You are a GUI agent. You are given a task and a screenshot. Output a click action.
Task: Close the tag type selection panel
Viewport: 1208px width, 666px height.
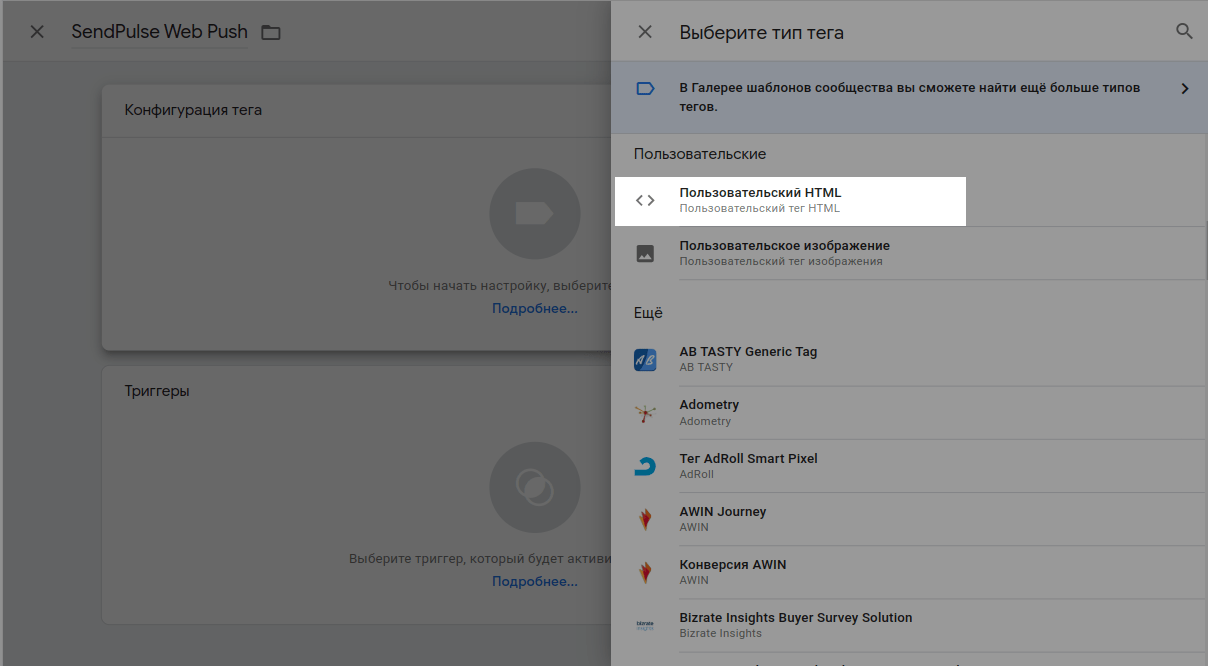[x=645, y=32]
